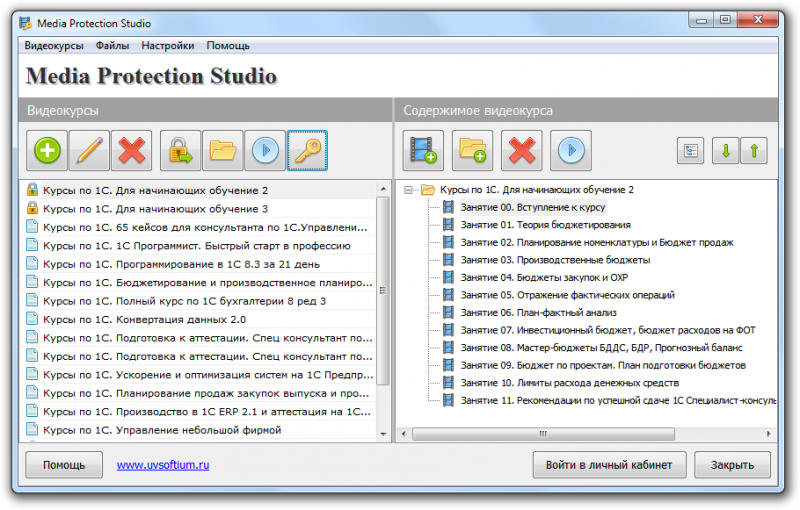This screenshot has width=800, height=510.
Task: Click film icon beside Занятие 11
Action: coord(448,400)
